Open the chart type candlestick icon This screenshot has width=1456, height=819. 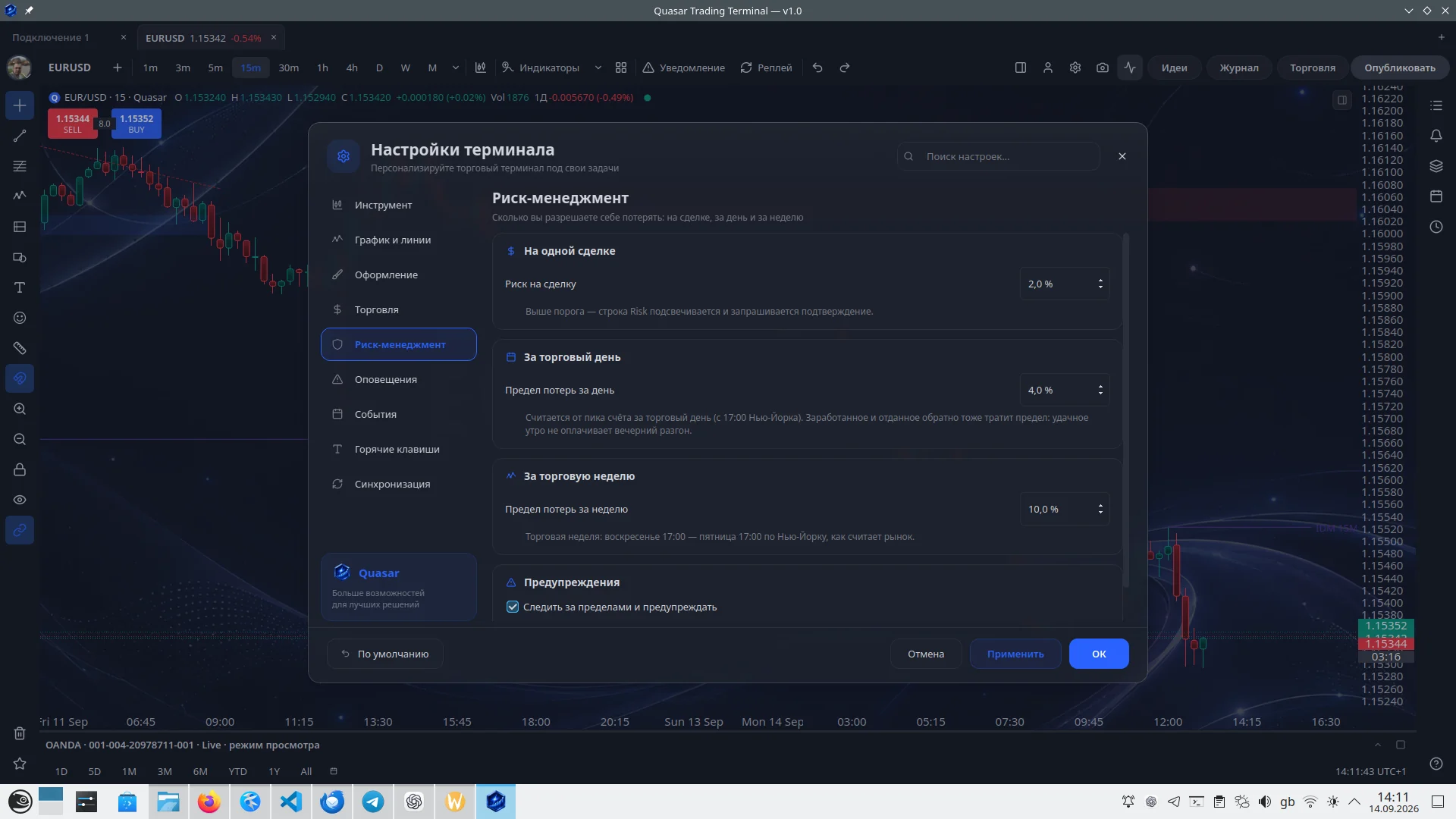pyautogui.click(x=480, y=67)
